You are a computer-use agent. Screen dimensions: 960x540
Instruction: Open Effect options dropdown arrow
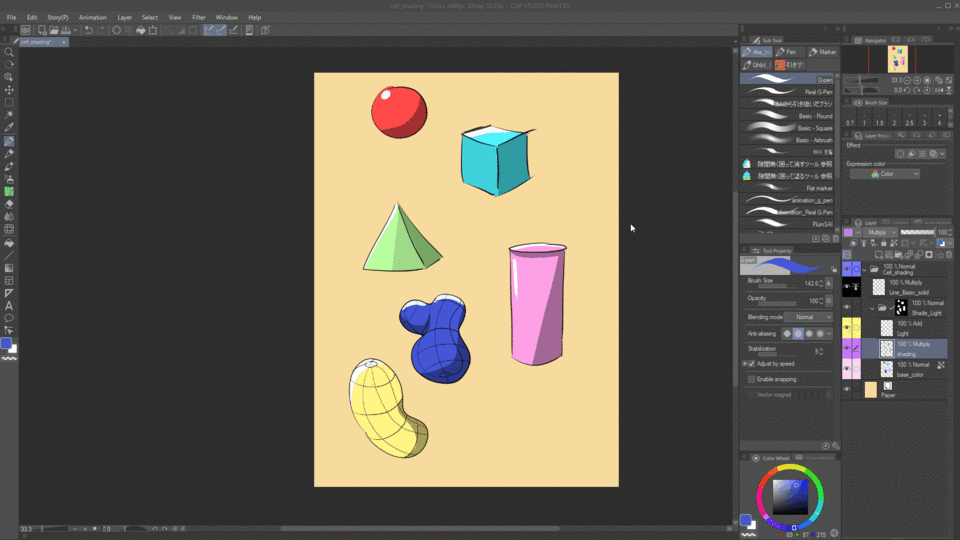[x=942, y=154]
